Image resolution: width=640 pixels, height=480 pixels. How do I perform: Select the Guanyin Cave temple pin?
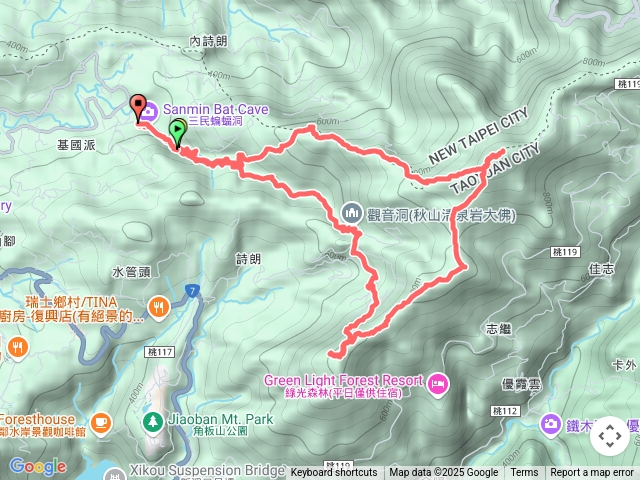coord(352,213)
